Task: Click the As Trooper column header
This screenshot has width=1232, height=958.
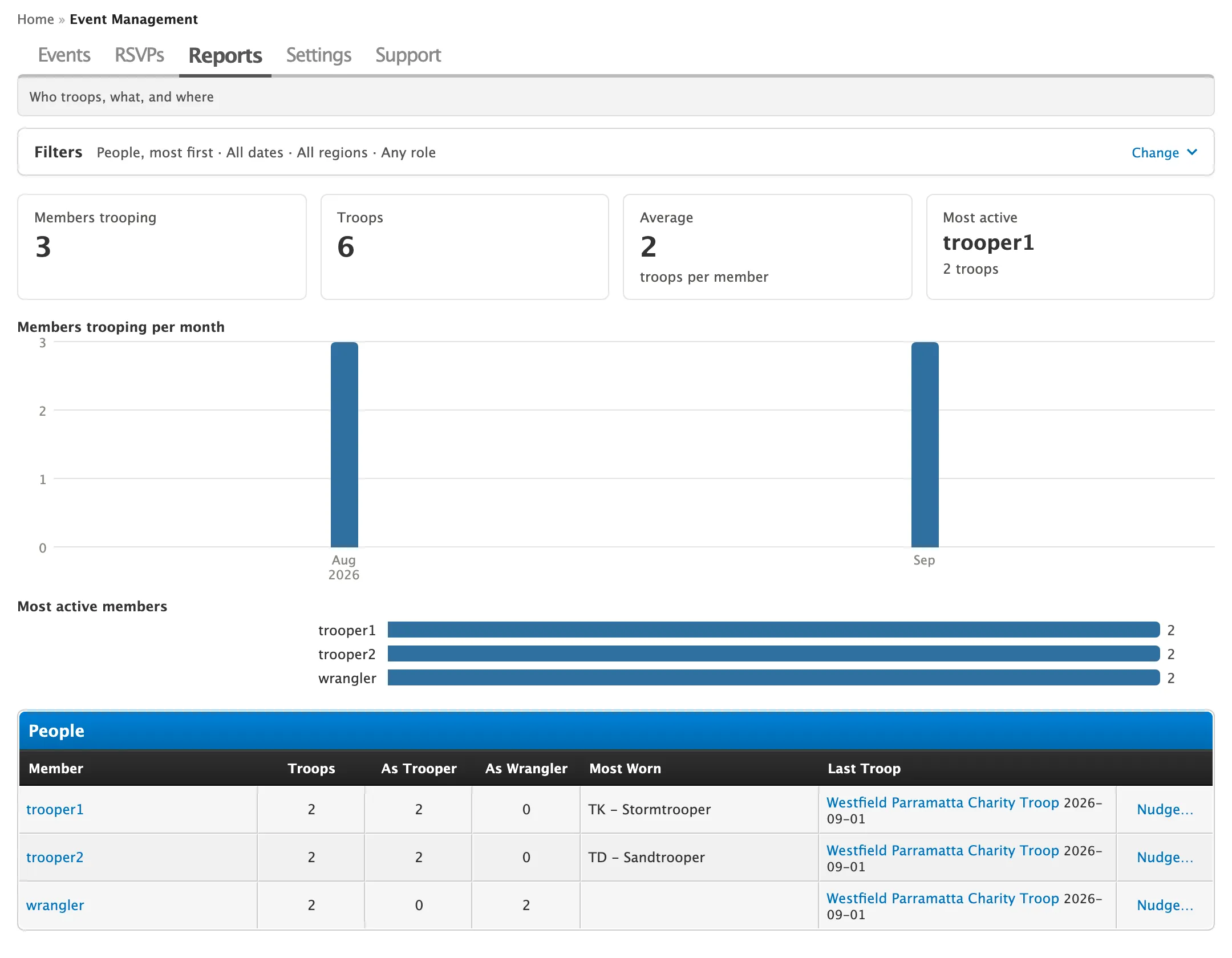Action: point(419,768)
